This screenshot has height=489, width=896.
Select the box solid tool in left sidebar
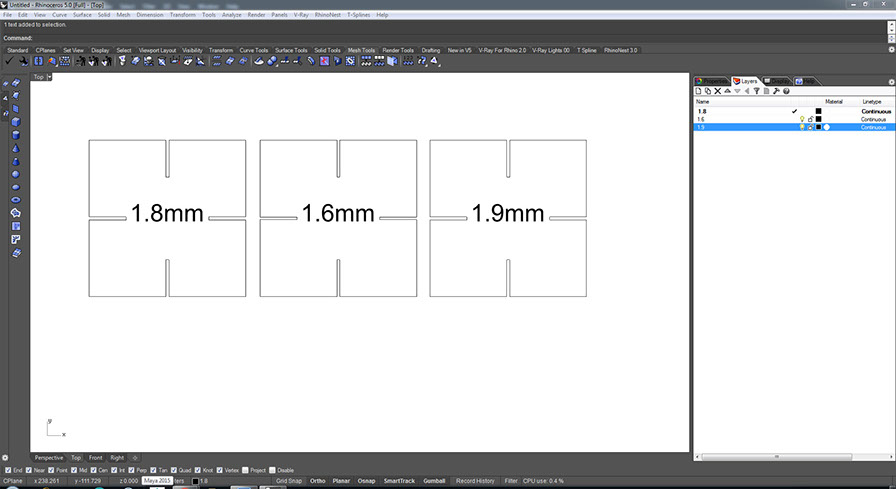(16, 122)
